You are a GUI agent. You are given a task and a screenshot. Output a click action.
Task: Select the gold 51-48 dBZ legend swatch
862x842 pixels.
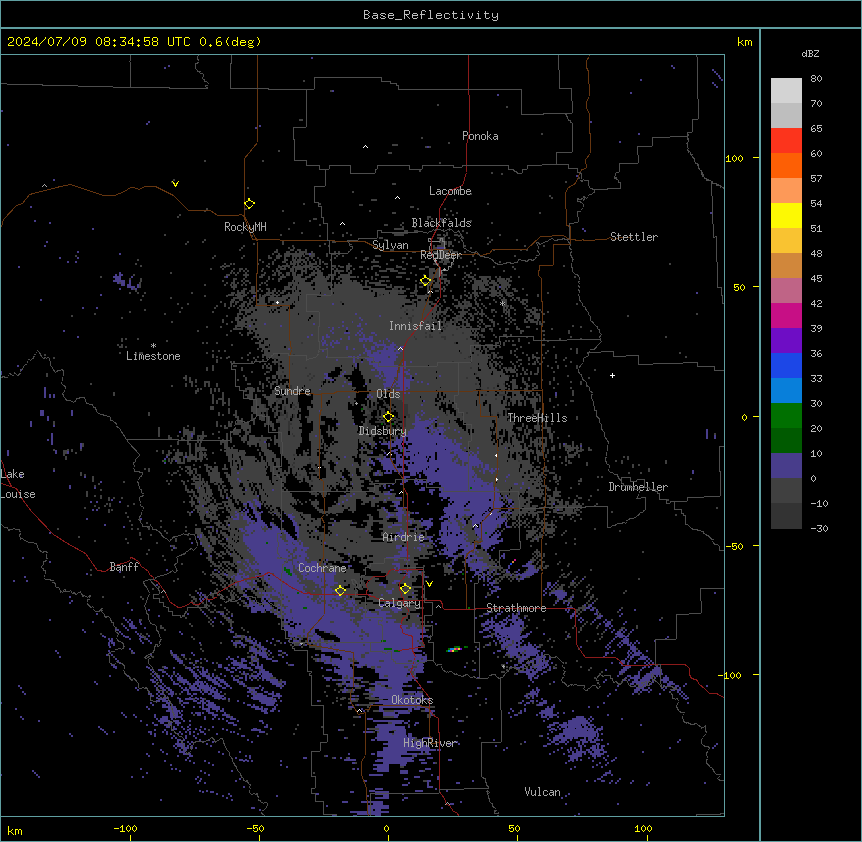click(x=786, y=241)
